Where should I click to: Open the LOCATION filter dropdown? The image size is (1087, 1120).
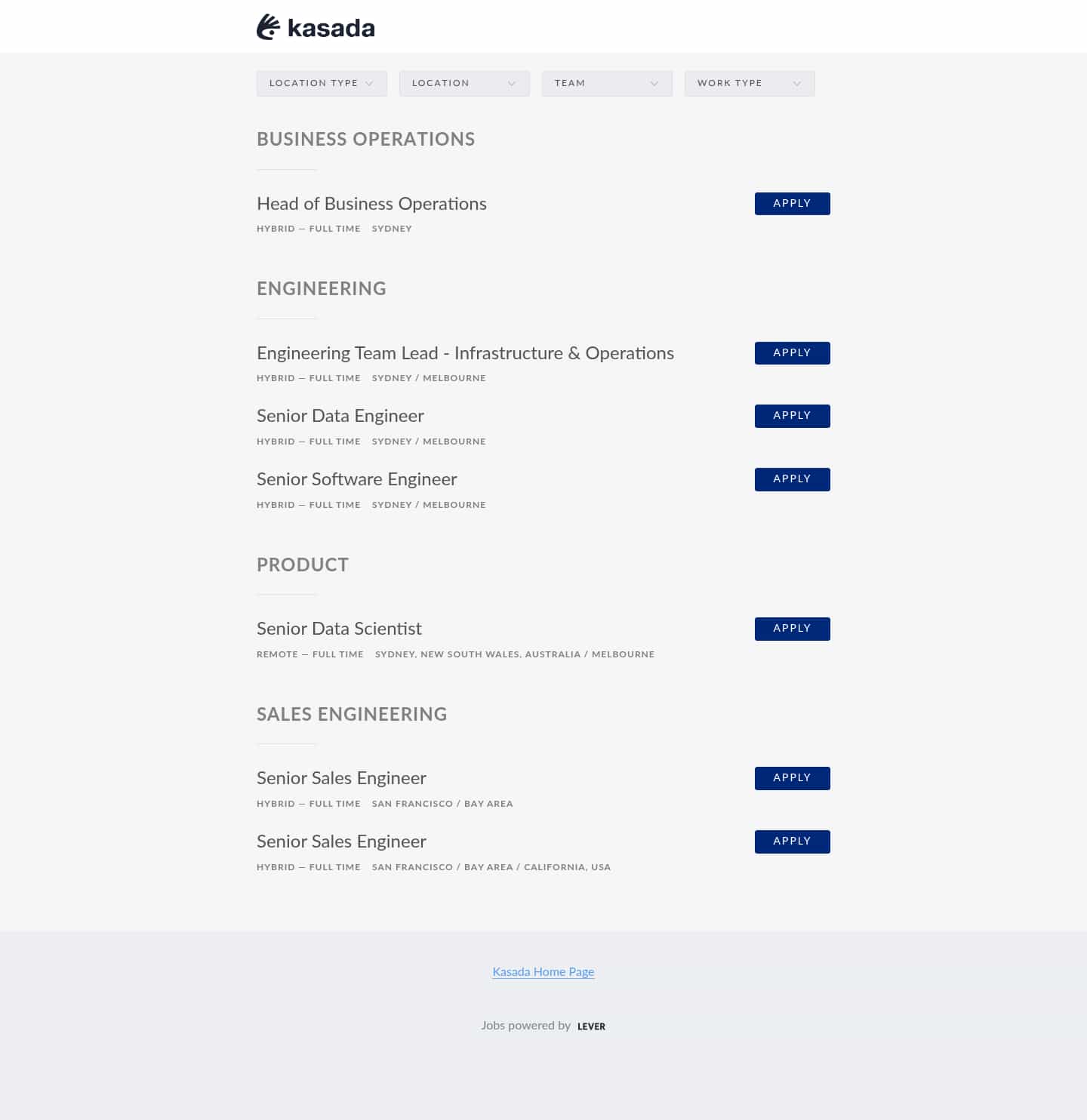[x=463, y=83]
